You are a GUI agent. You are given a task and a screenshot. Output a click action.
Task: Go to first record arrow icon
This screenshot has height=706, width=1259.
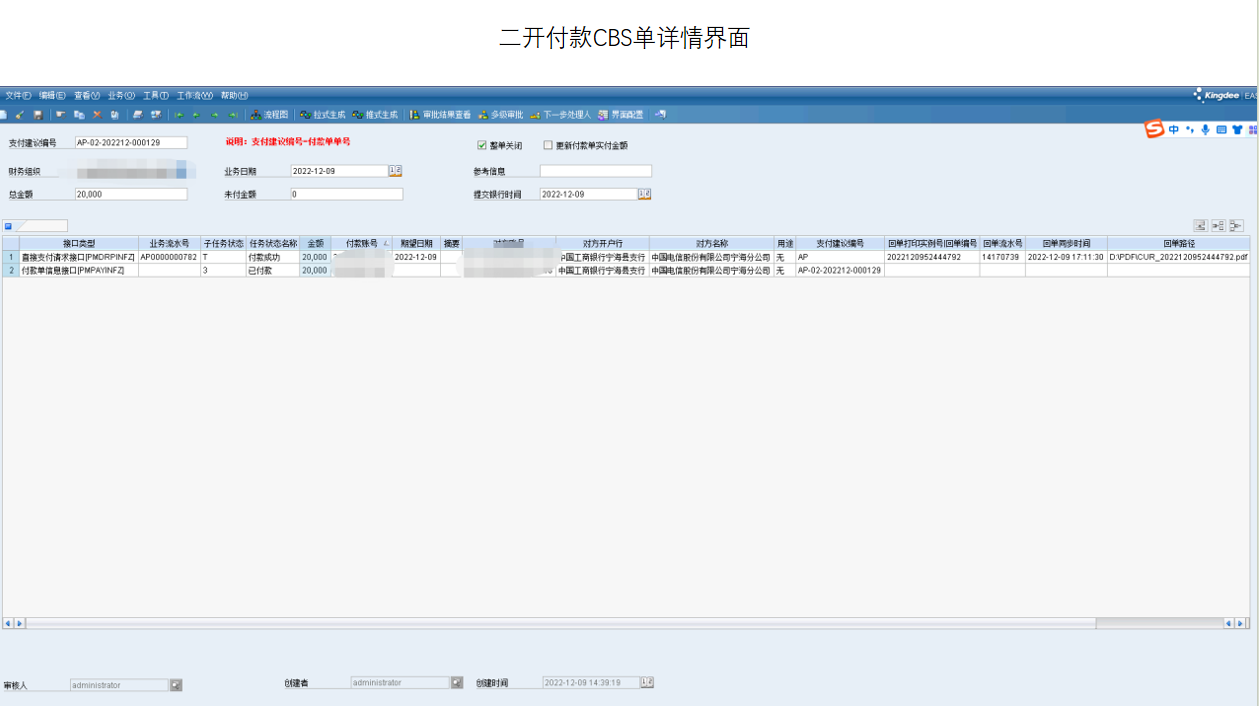pos(179,115)
